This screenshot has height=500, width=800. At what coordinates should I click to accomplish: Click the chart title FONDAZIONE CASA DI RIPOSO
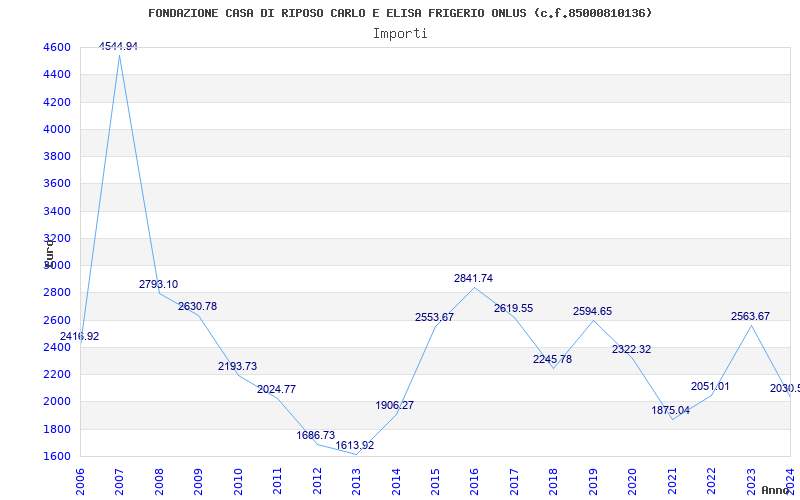[400, 13]
